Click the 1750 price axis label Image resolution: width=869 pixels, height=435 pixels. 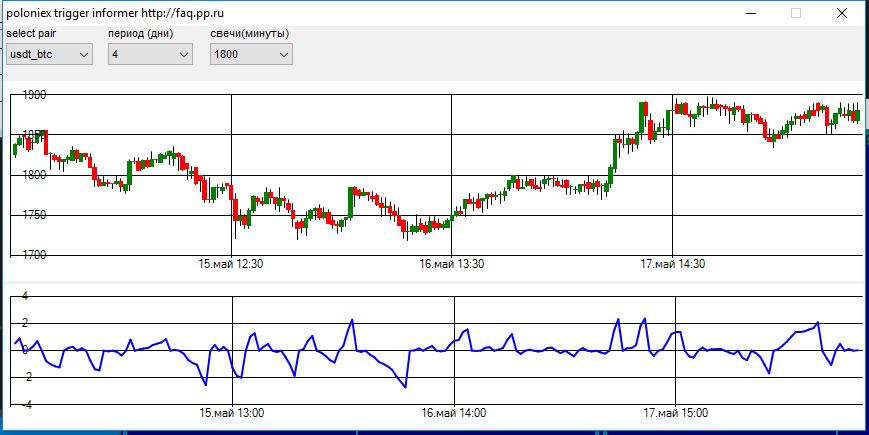point(34,215)
